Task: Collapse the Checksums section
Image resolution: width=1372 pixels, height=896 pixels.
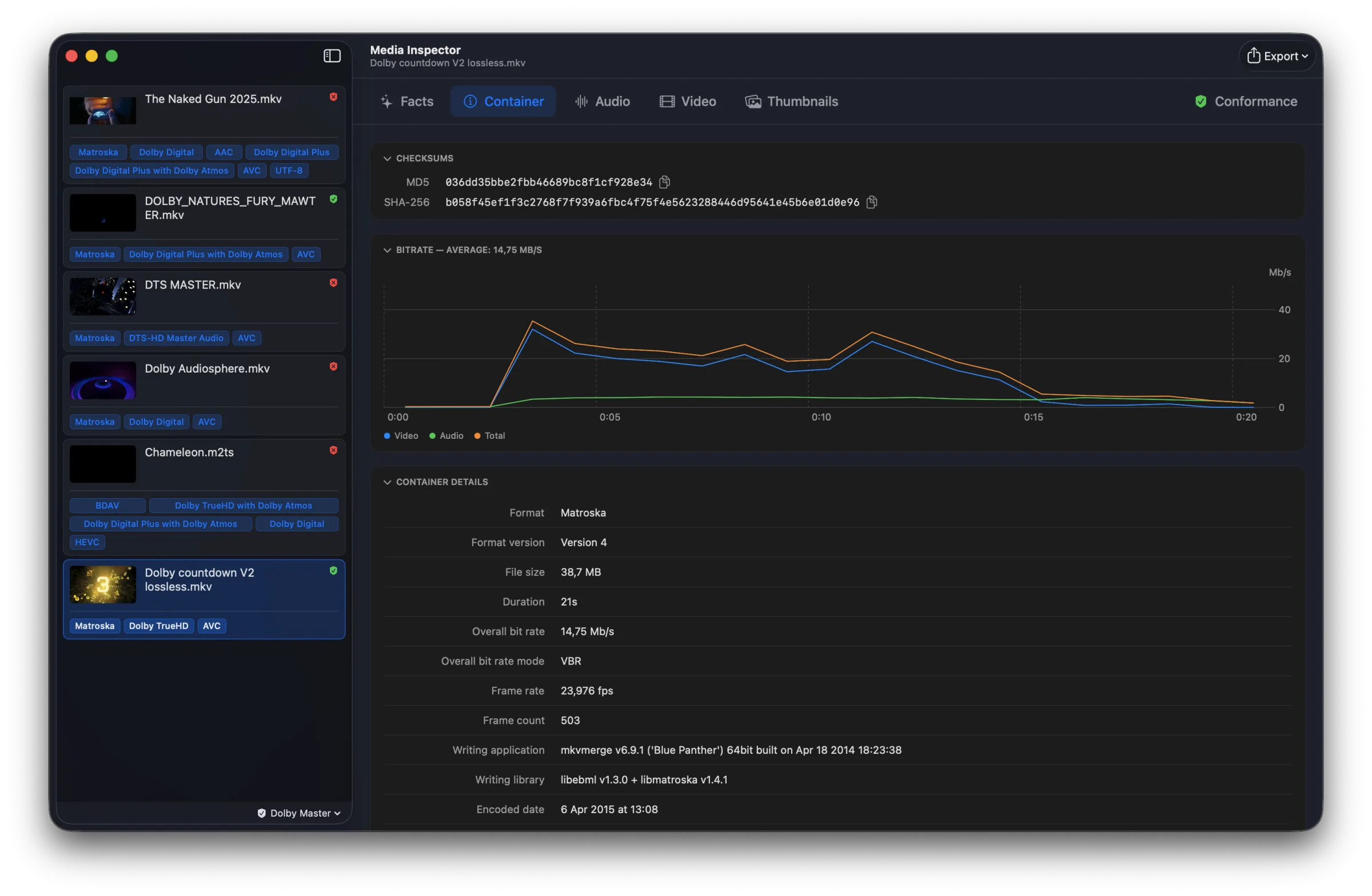Action: (388, 158)
